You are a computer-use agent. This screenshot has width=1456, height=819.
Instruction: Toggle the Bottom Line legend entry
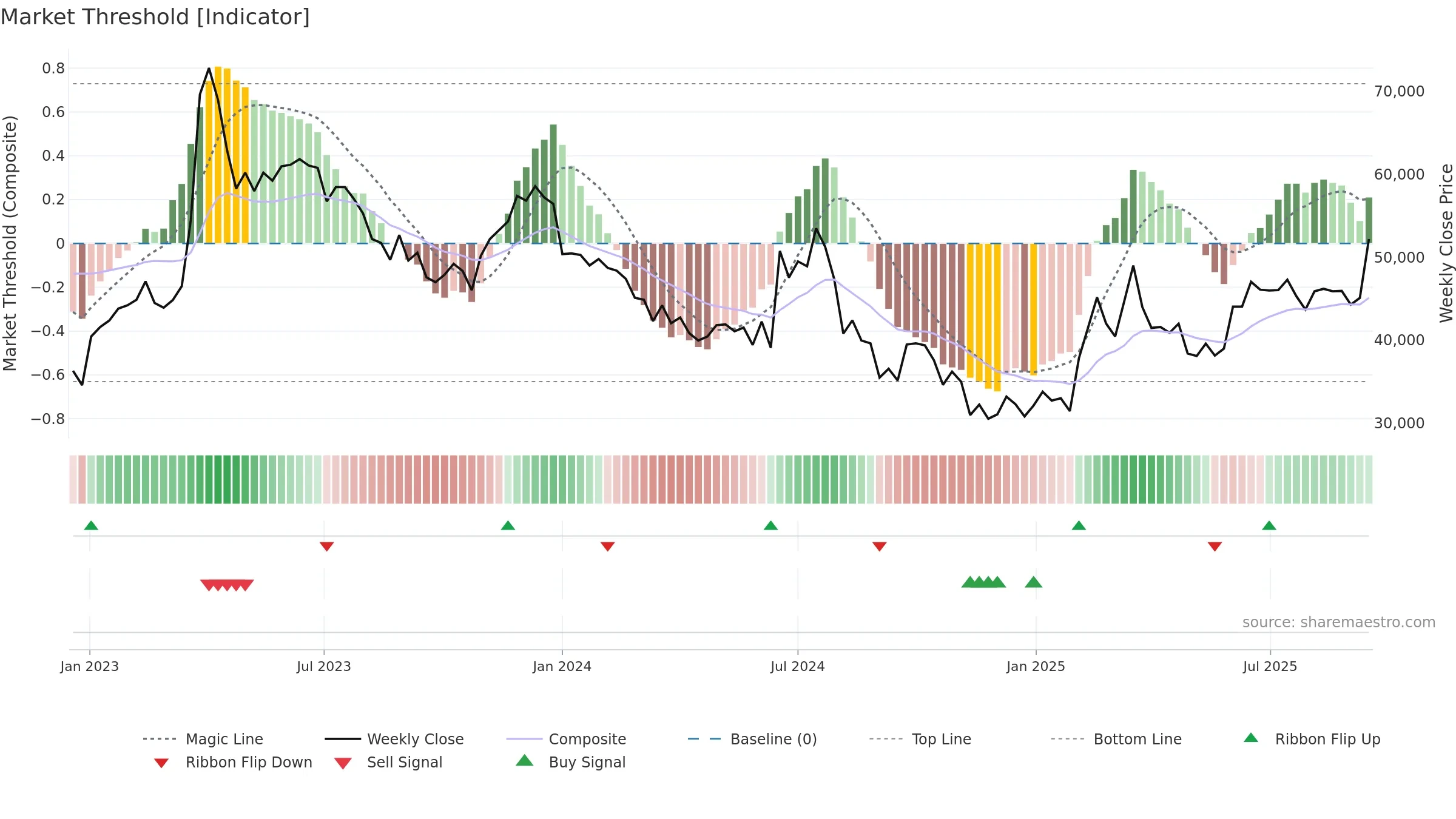click(1116, 739)
